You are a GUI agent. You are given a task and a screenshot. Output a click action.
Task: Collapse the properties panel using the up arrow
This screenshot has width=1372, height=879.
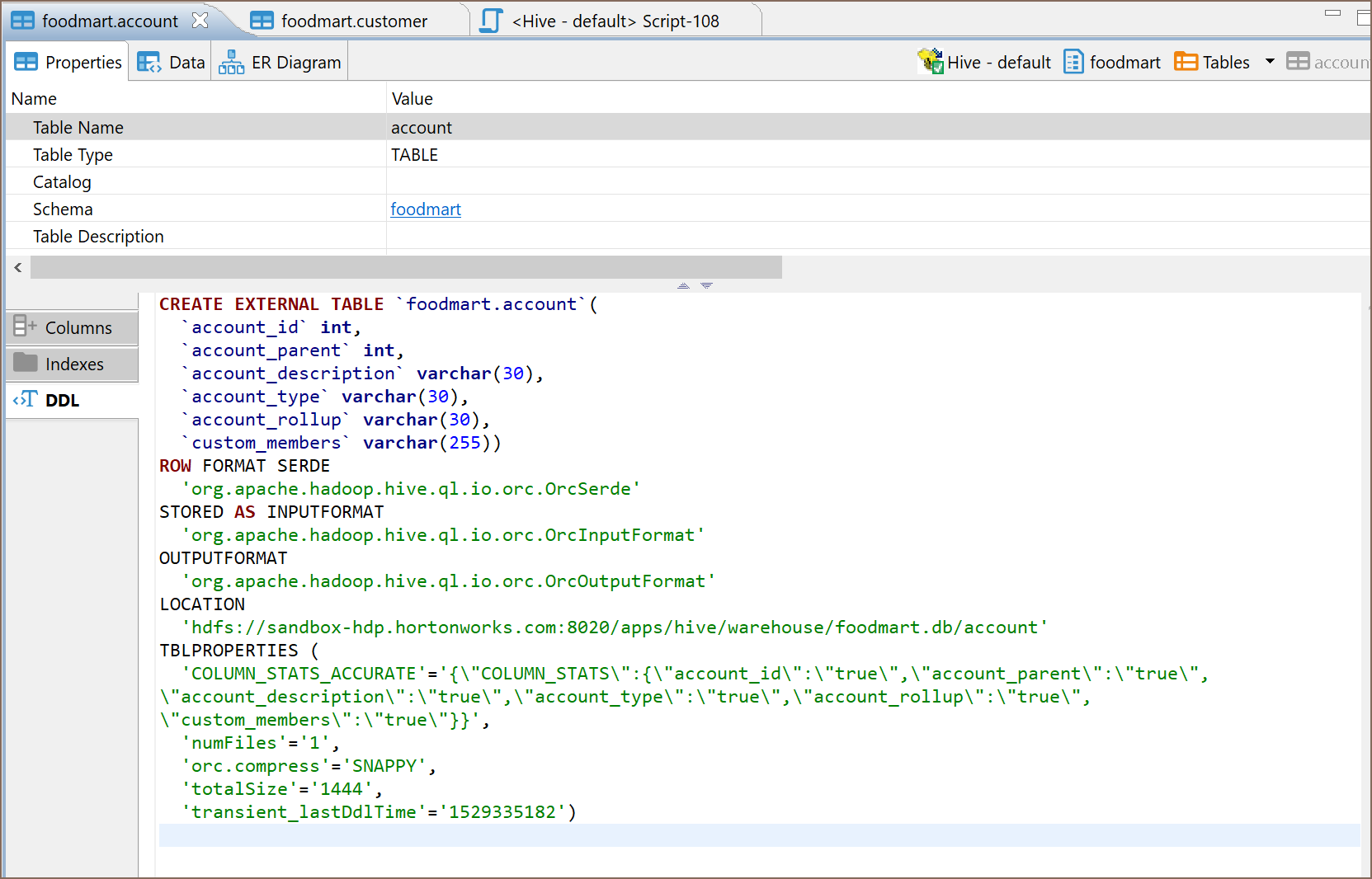pyautogui.click(x=683, y=285)
